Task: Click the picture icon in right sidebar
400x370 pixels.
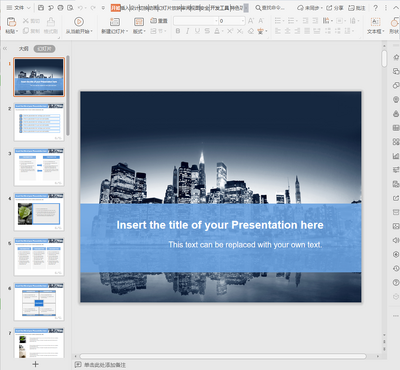Action: [x=396, y=226]
